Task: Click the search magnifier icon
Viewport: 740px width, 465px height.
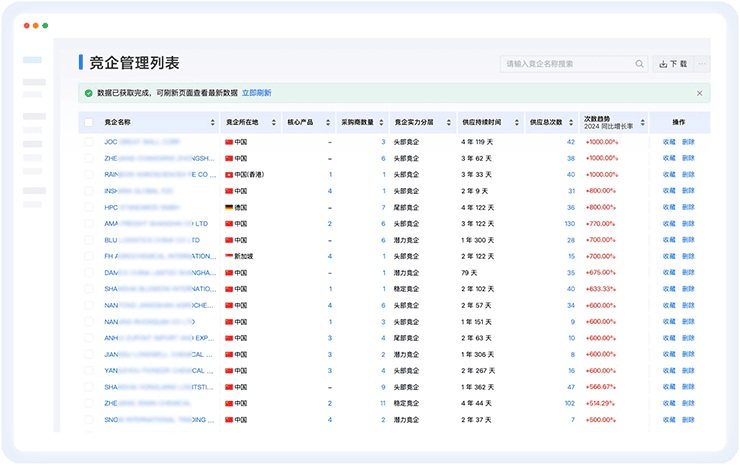Action: [x=640, y=64]
